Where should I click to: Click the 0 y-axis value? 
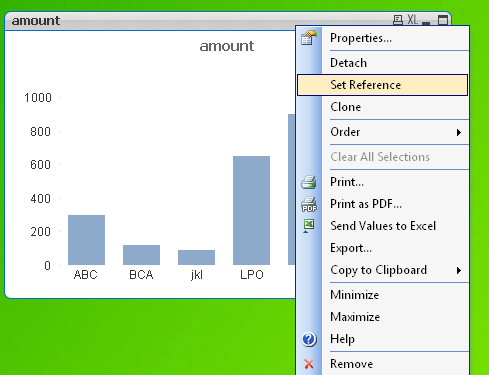point(47,266)
